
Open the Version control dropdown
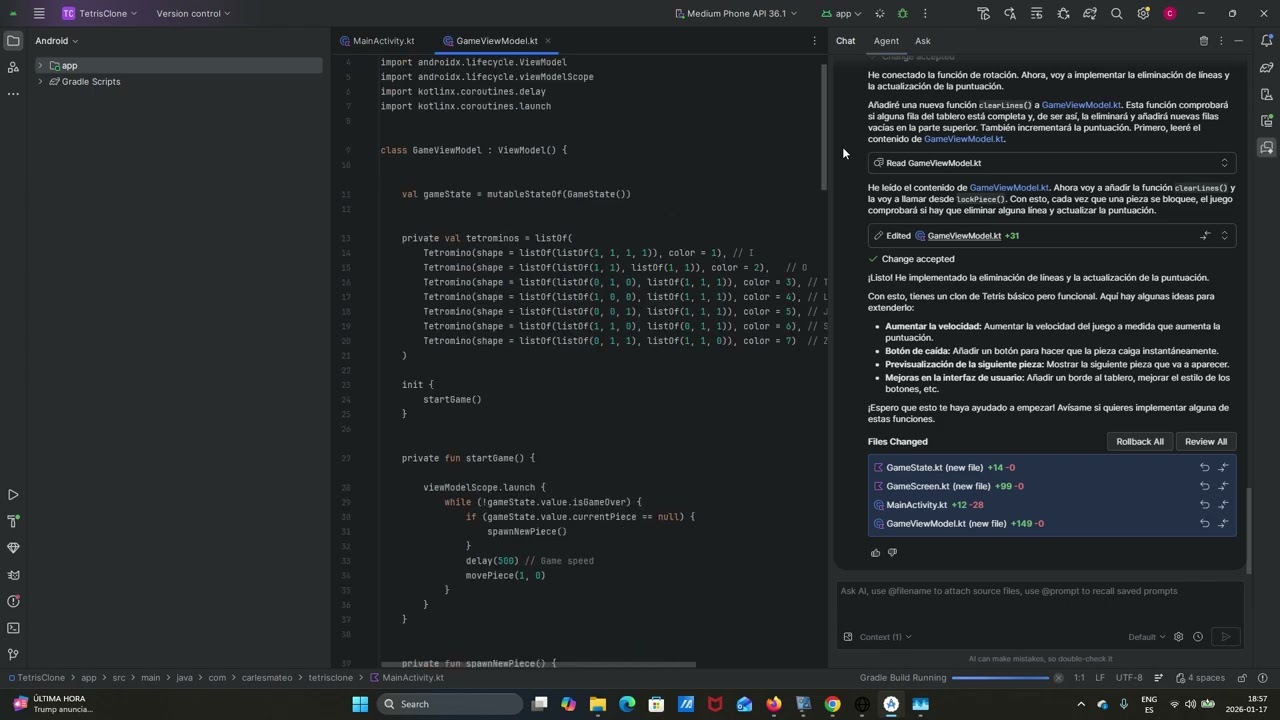[x=193, y=13]
